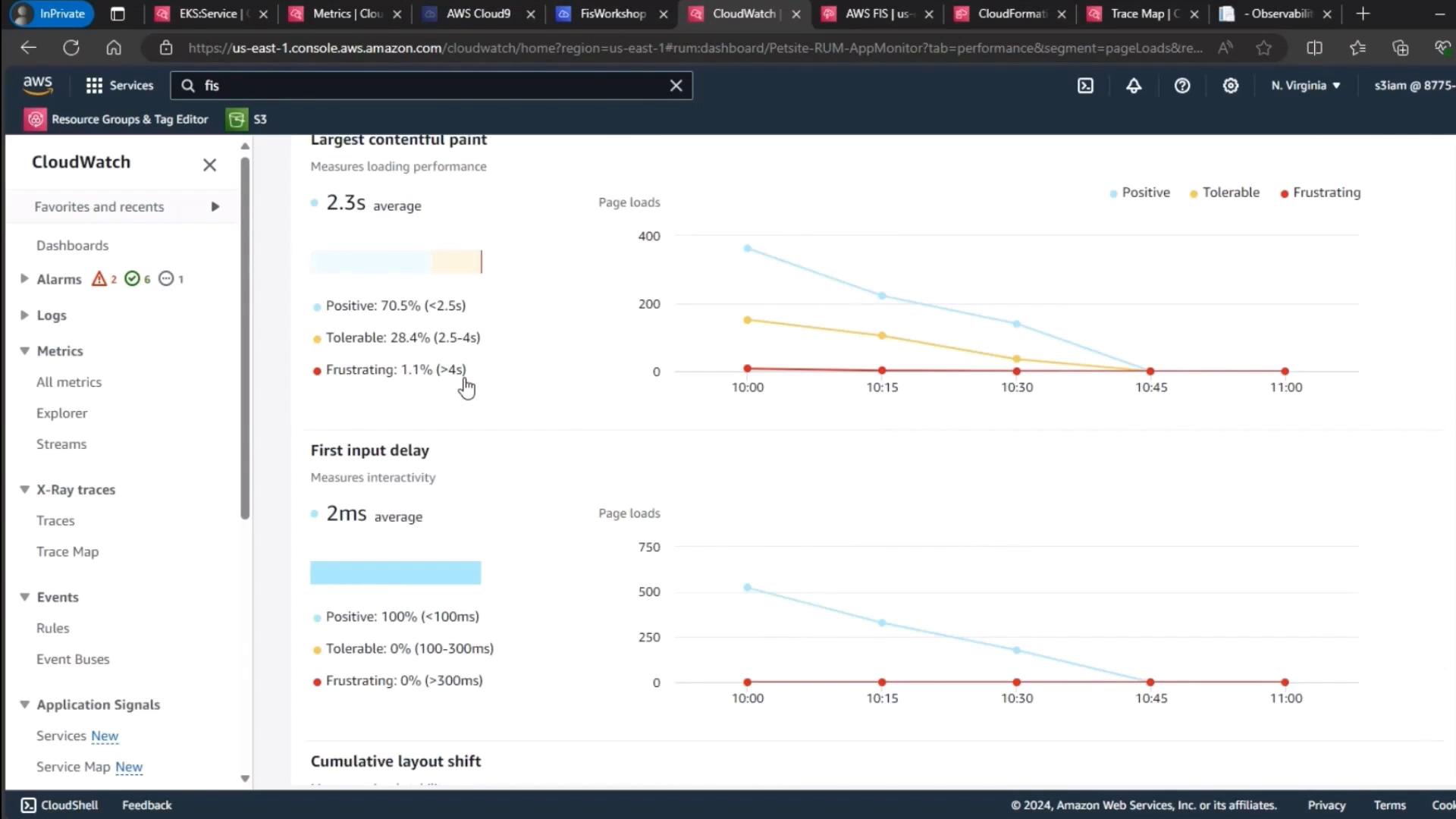
Task: Open the notifications bell icon
Action: pos(1134,86)
